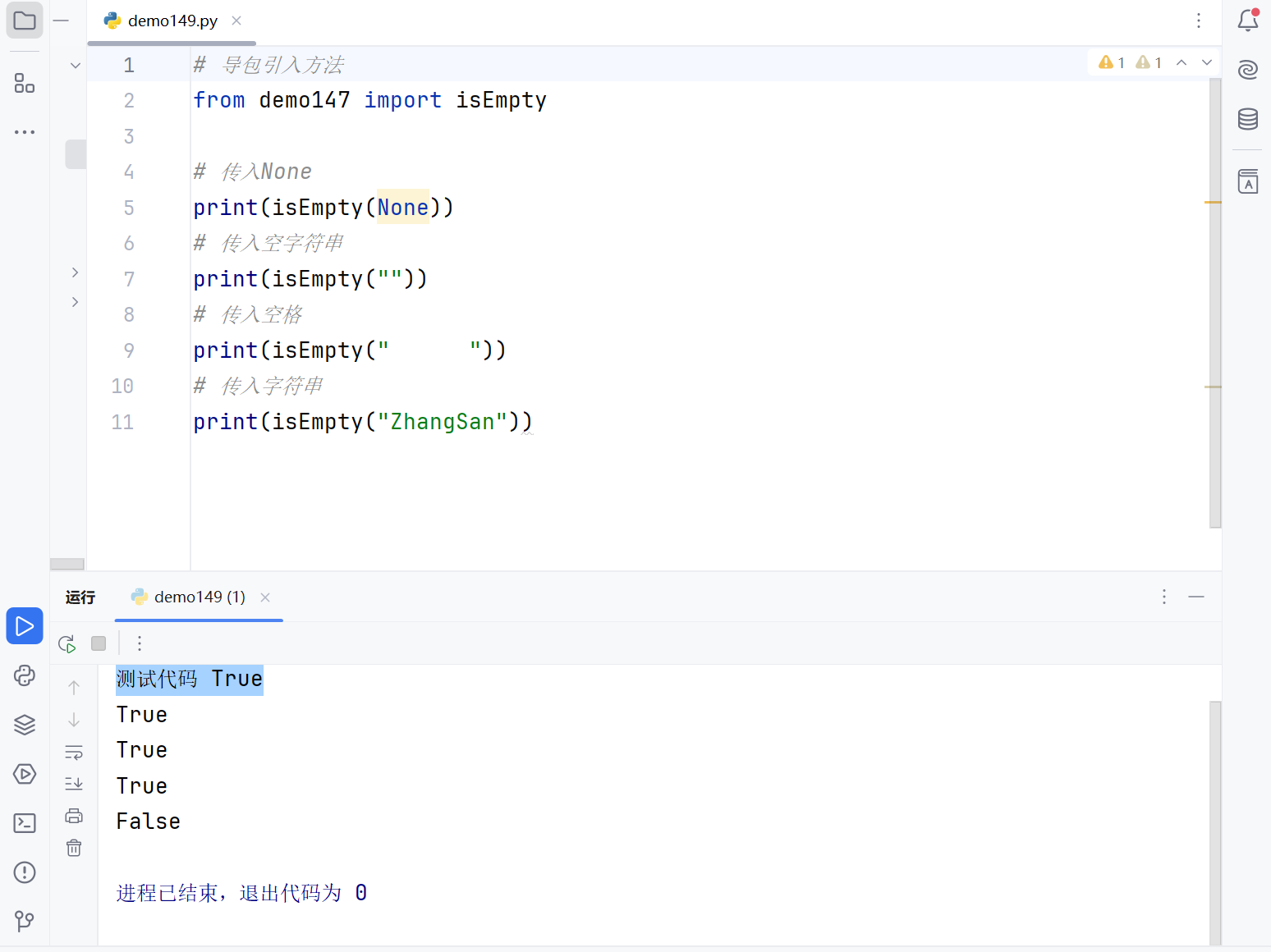This screenshot has height=952, width=1271.
Task: Clear all console output with trash icon
Action: [x=74, y=848]
